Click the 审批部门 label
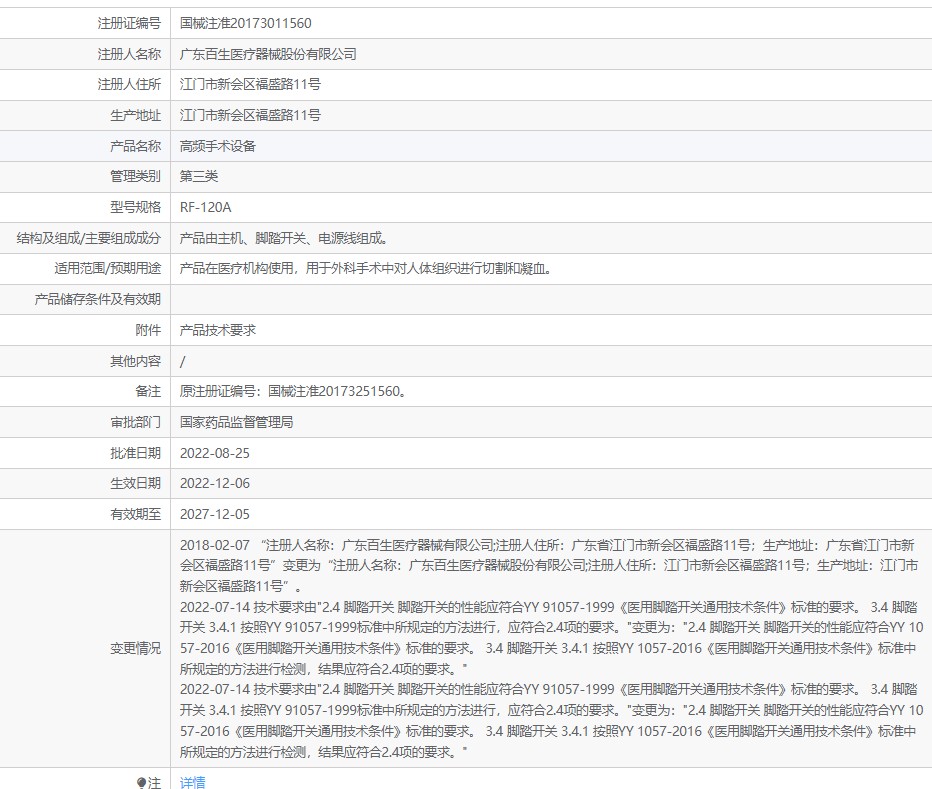Screen dimensions: 932x789 [x=136, y=423]
